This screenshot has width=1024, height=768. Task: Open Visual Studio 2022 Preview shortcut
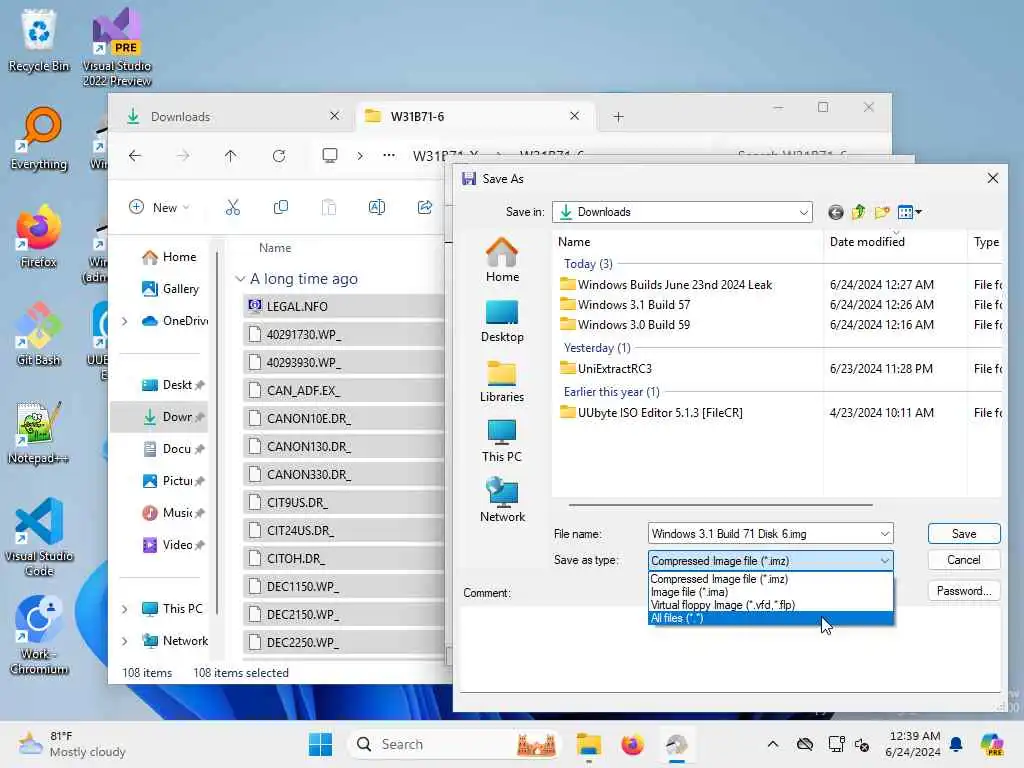117,48
